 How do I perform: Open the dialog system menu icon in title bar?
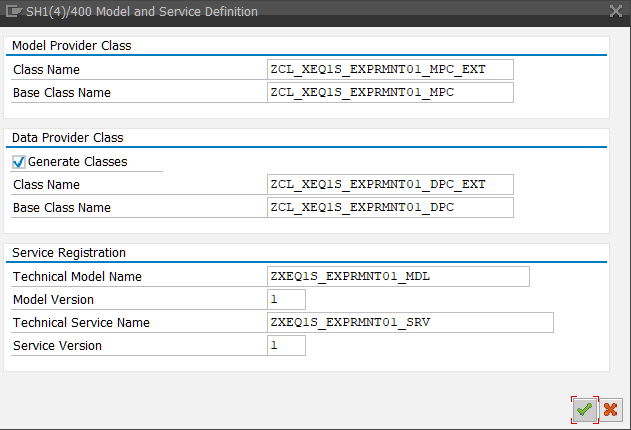point(13,11)
